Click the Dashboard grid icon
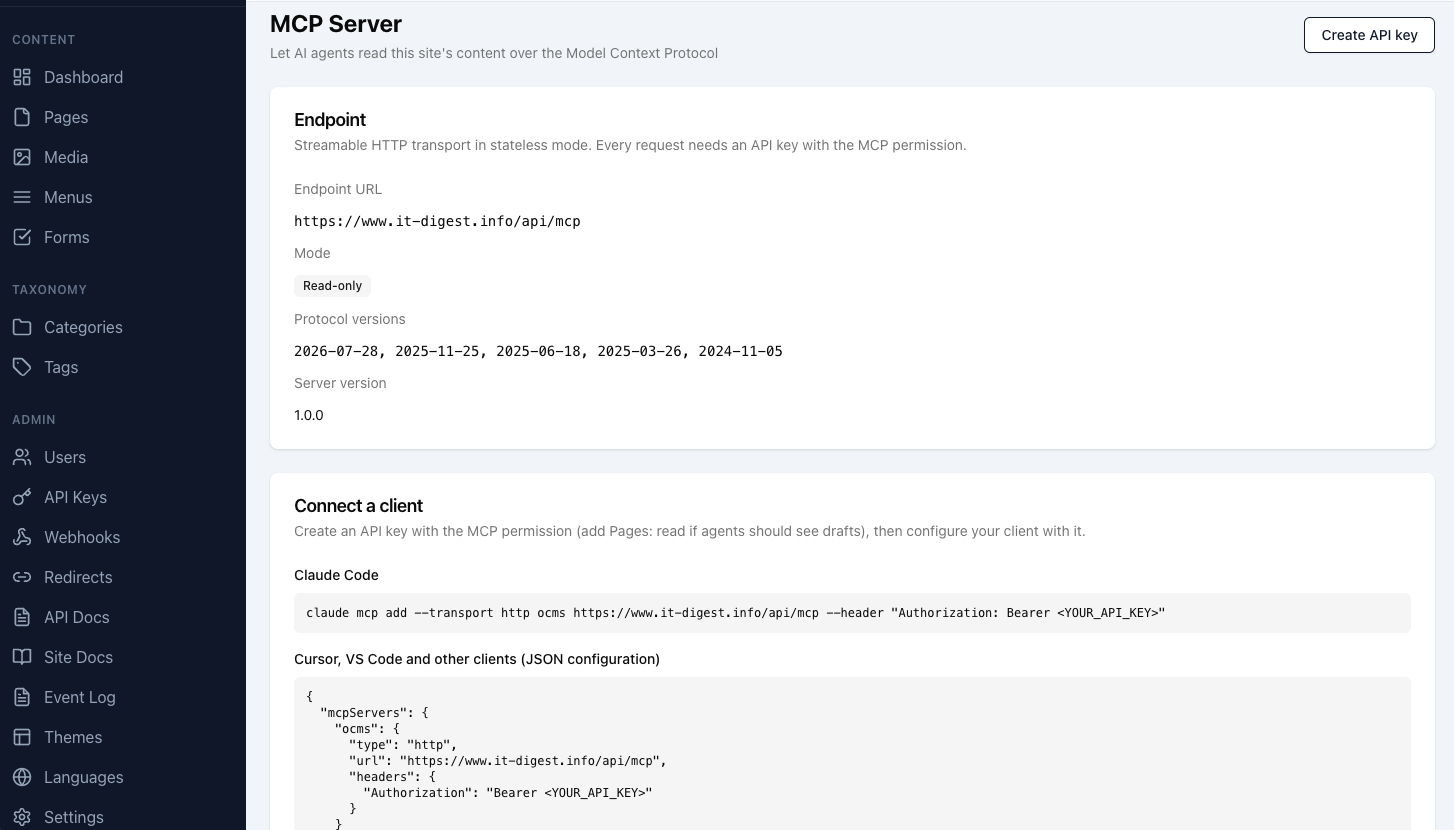The height and width of the screenshot is (830, 1454). point(22,77)
